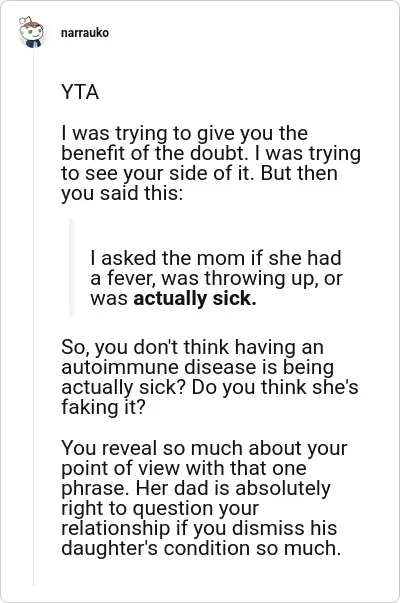Select the YTA verdict text

point(80,92)
